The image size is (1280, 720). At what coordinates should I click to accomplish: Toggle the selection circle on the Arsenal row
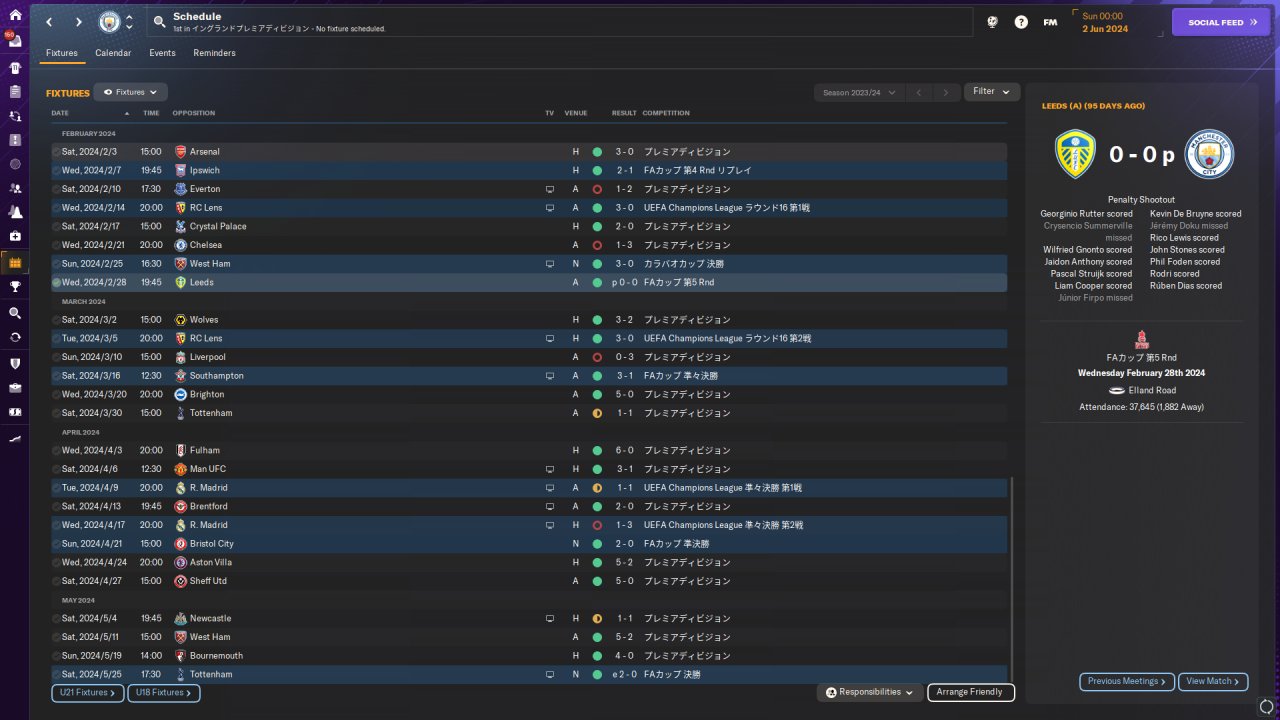(x=57, y=152)
